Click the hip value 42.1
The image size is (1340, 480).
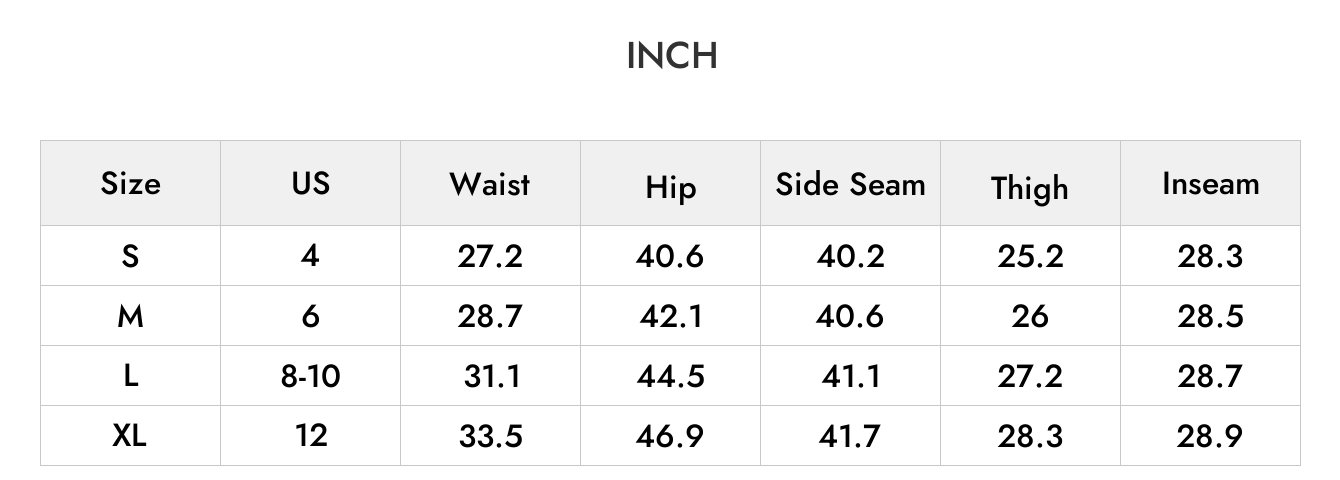click(670, 316)
